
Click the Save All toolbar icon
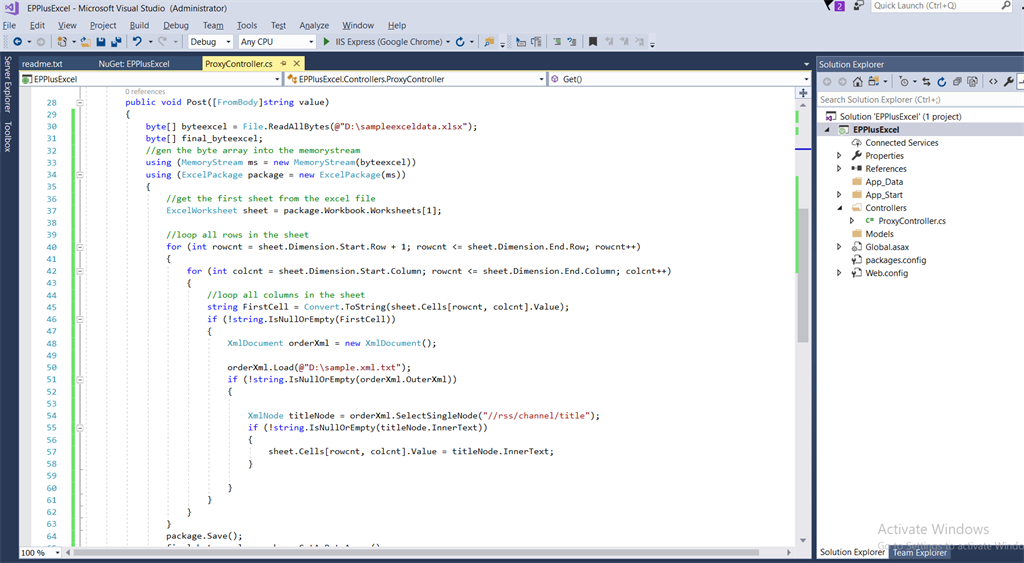[116, 42]
